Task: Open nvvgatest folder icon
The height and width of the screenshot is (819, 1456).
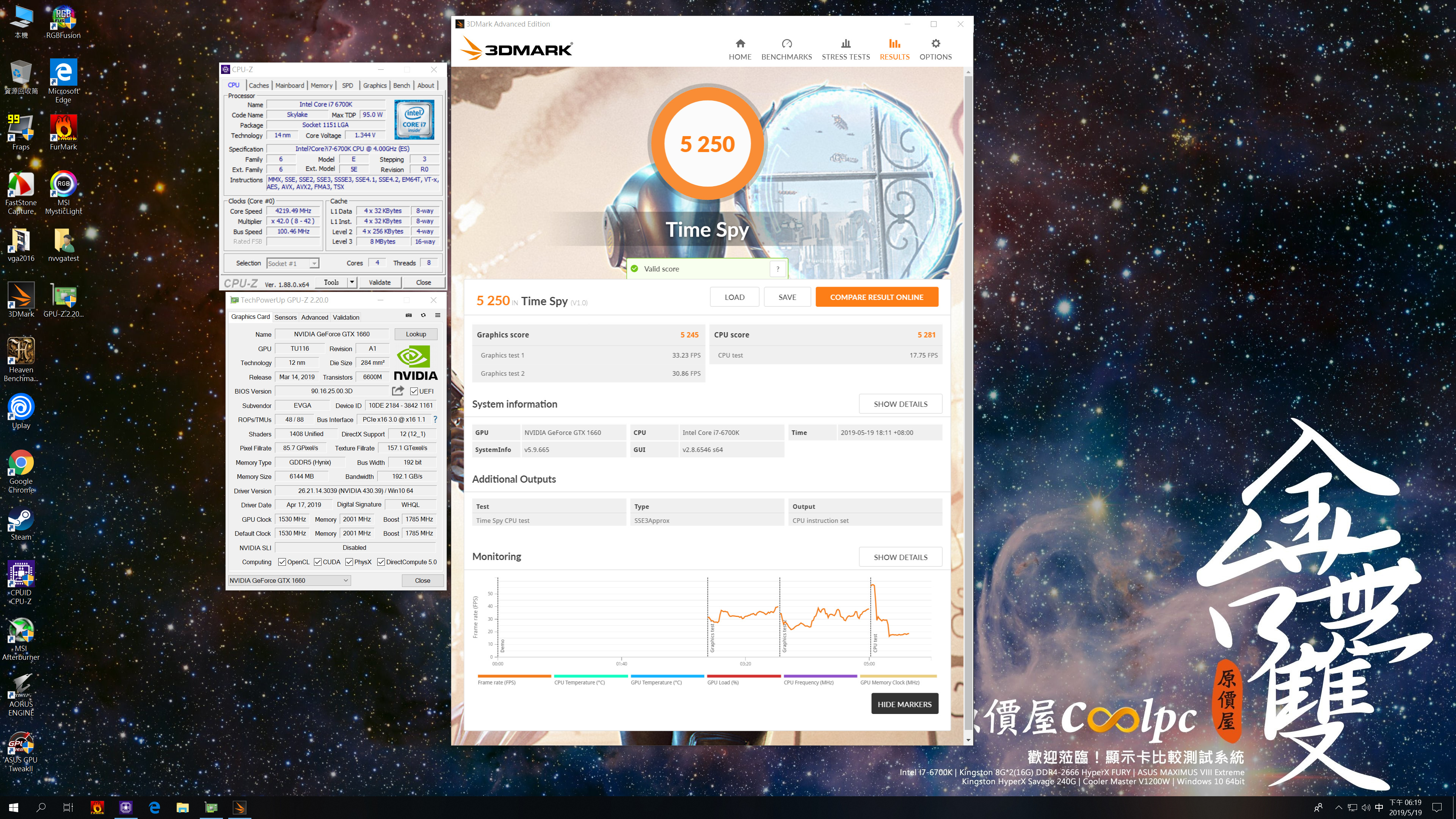Action: tap(63, 245)
